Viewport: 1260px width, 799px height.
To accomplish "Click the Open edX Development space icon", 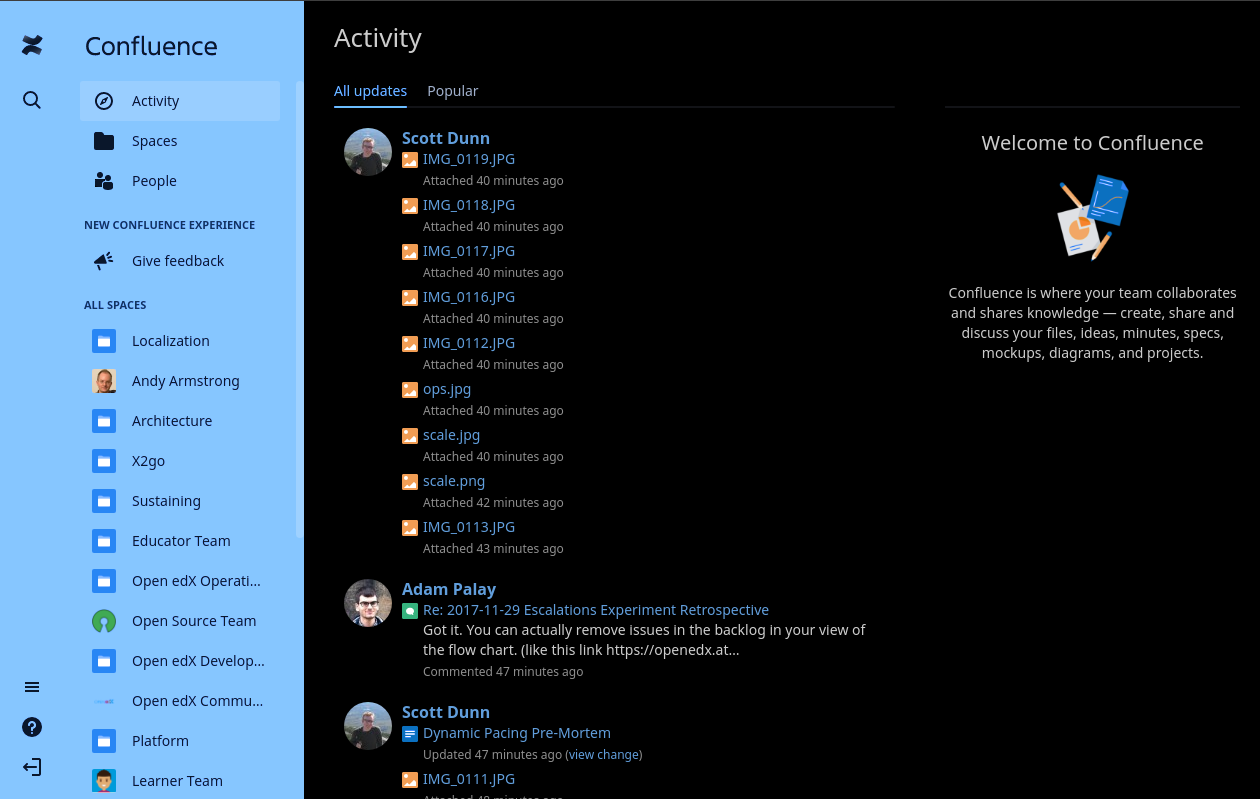I will [104, 661].
